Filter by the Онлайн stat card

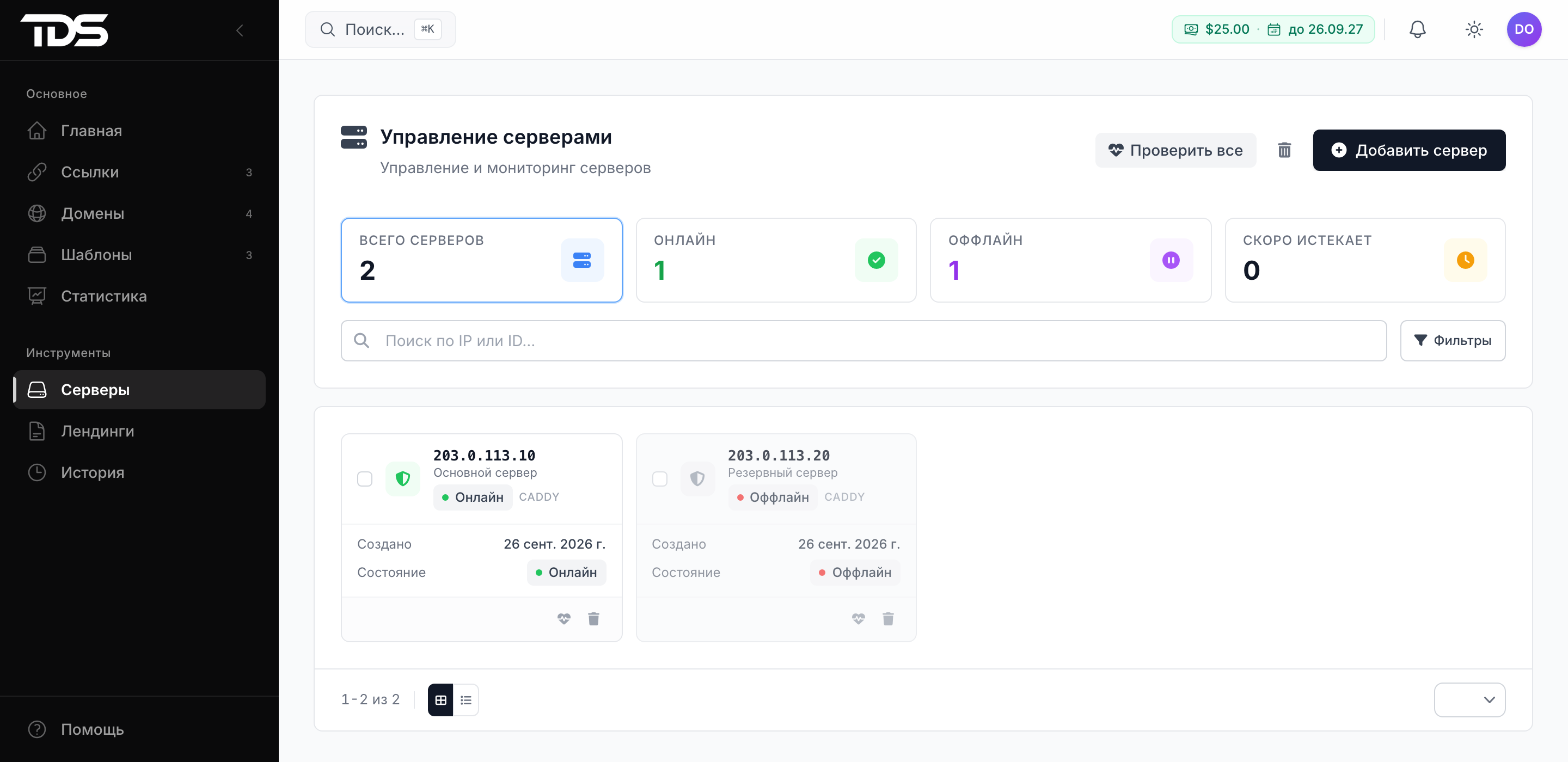pyautogui.click(x=775, y=260)
